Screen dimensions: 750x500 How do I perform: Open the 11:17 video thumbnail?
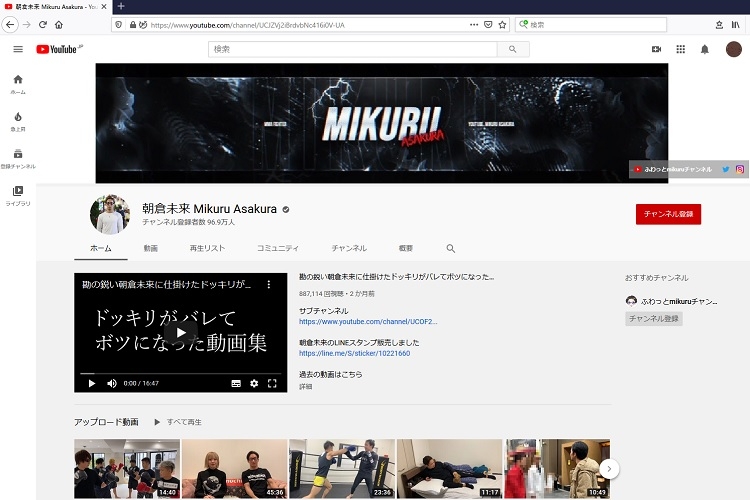[450, 469]
